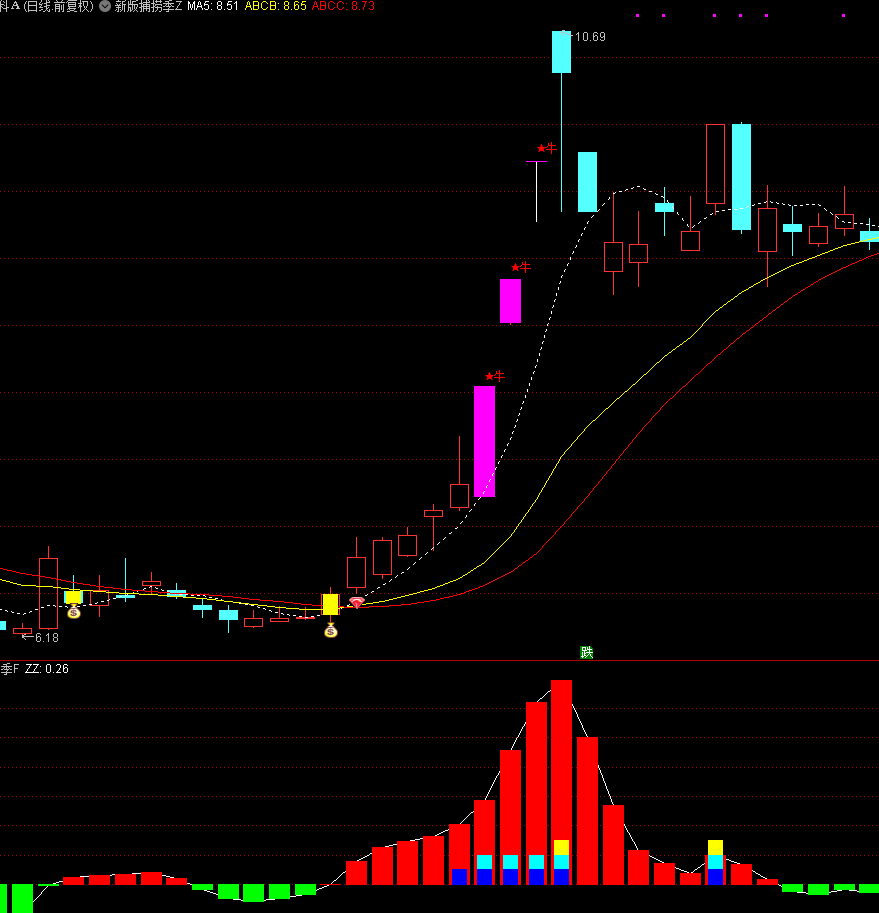Click money bag icon beside the red gem
The image size is (879, 913).
(330, 630)
